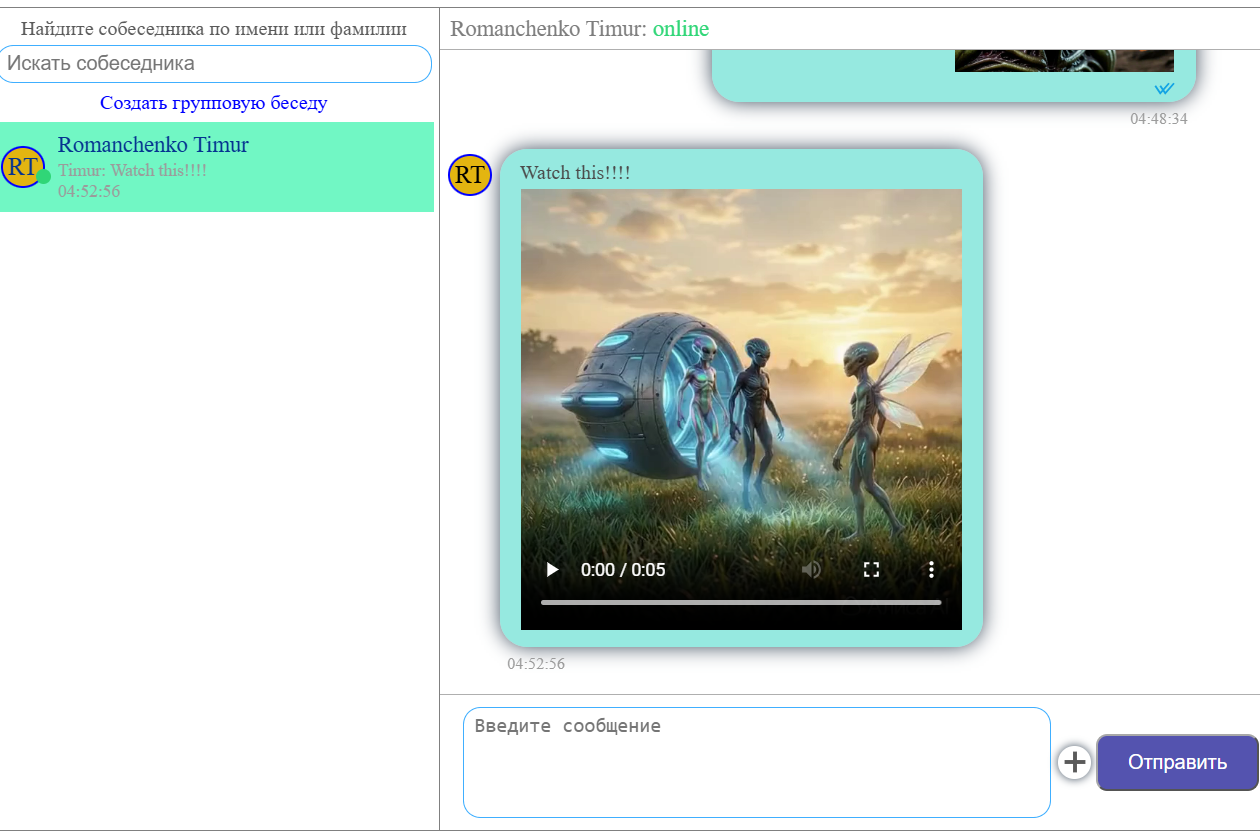
Task: Click the Отправить send button
Action: pyautogui.click(x=1177, y=763)
